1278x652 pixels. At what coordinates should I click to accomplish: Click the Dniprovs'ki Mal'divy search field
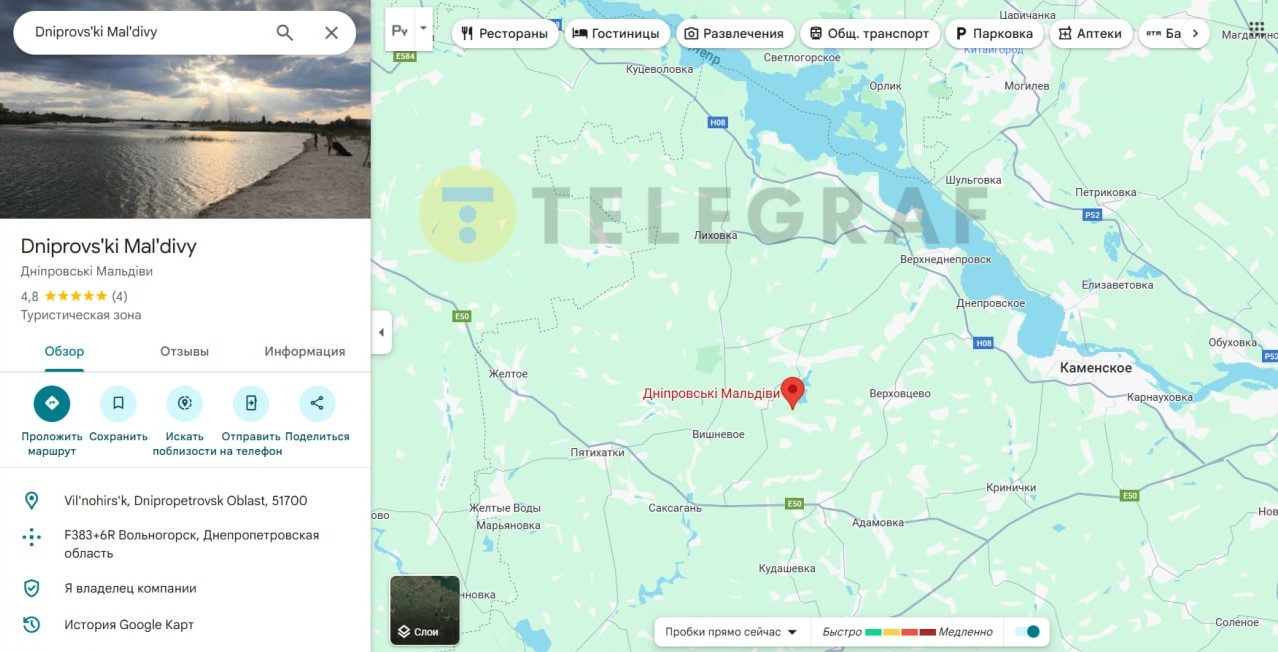pyautogui.click(x=150, y=32)
